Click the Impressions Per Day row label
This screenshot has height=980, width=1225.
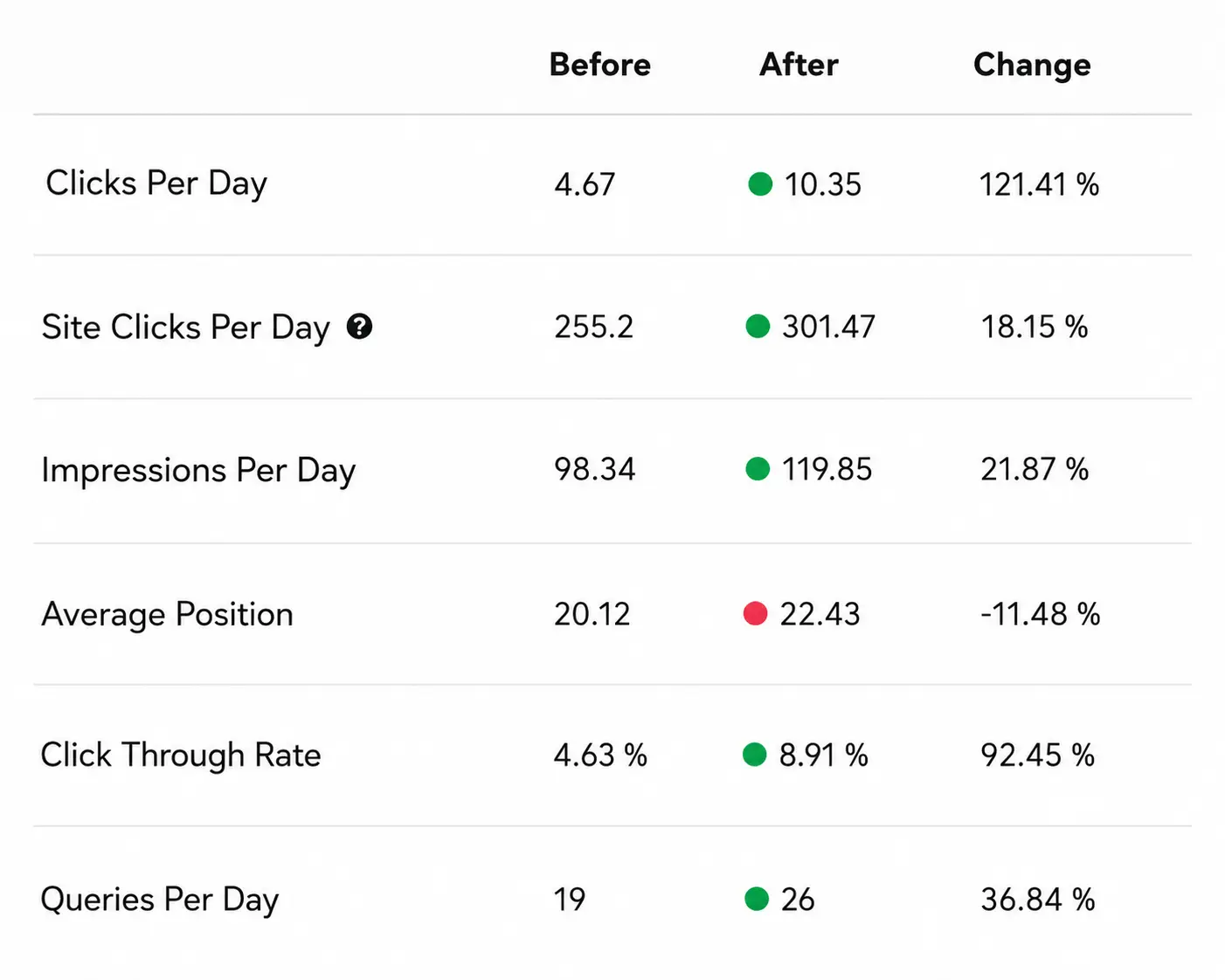click(x=198, y=472)
